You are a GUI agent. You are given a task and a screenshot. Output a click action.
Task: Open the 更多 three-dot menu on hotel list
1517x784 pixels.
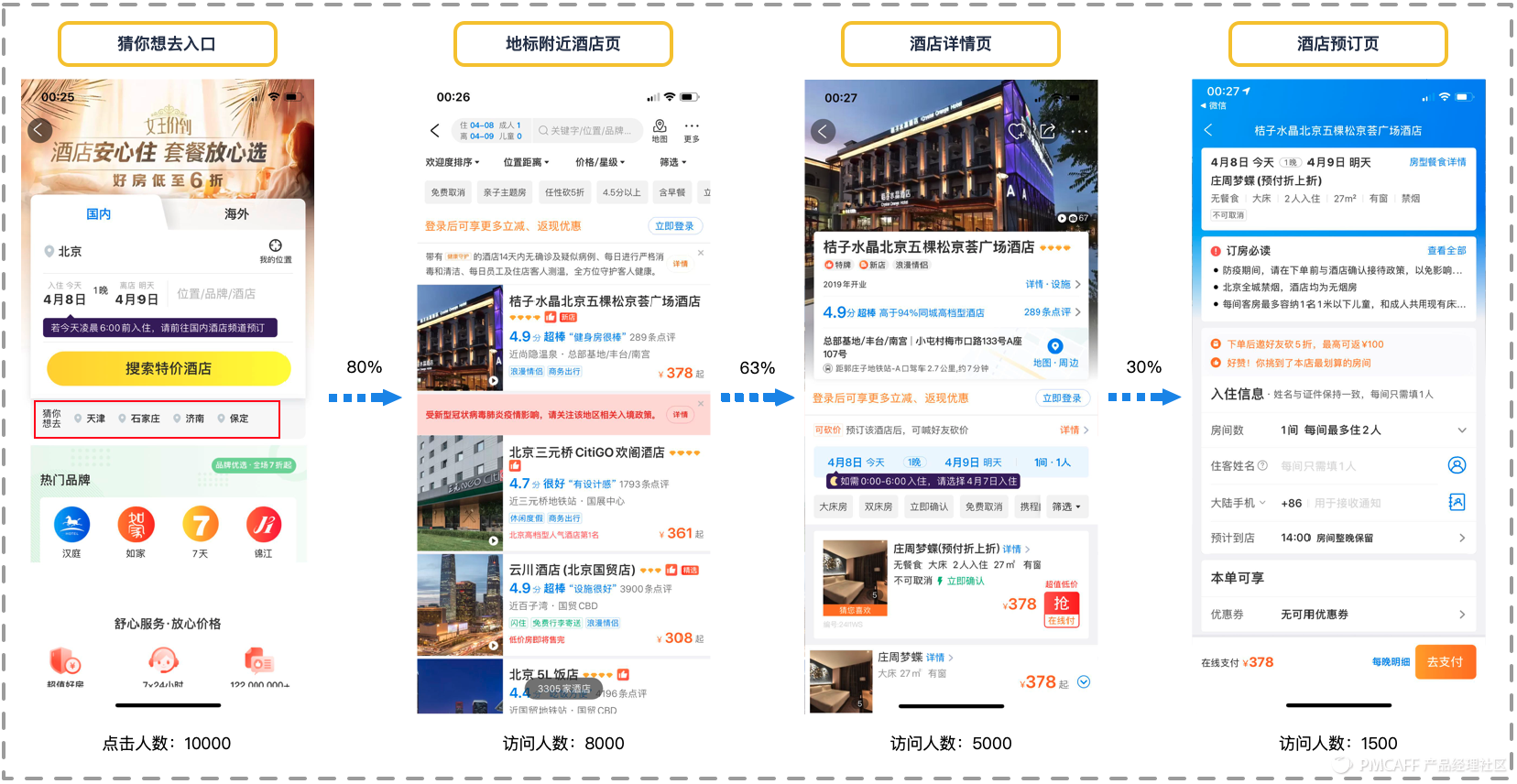click(x=692, y=131)
